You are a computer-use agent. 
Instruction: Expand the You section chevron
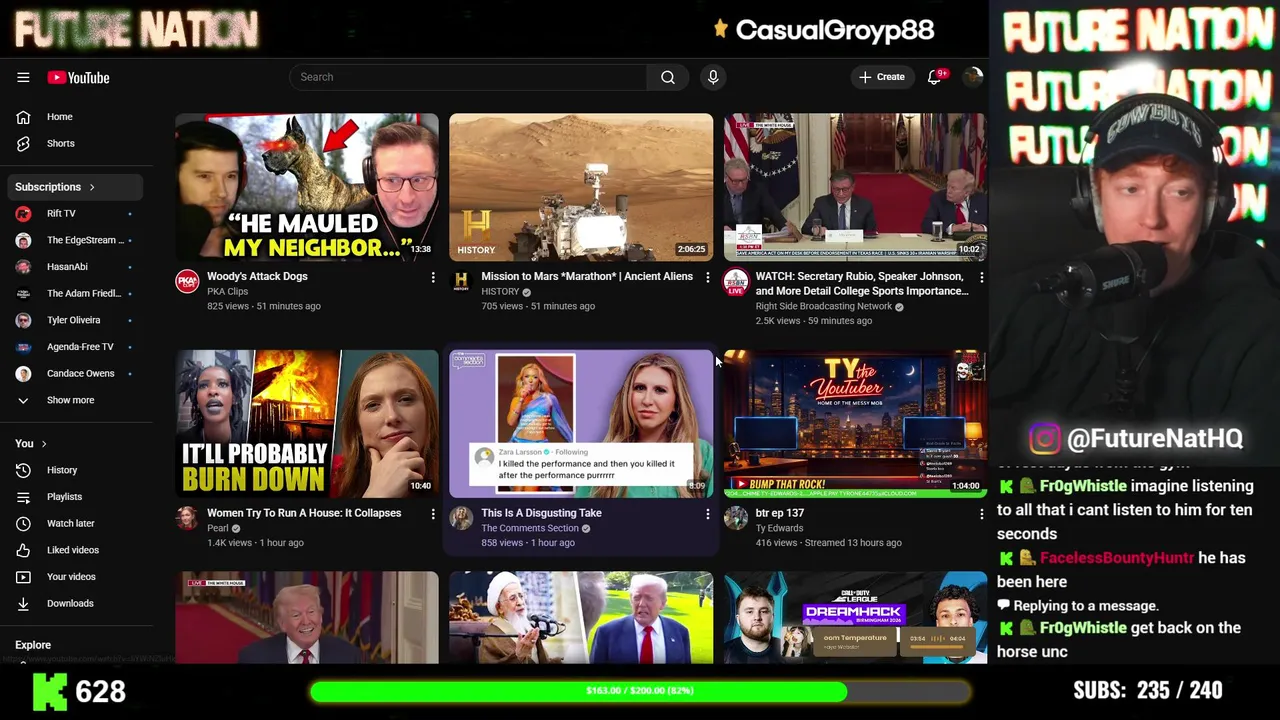pyautogui.click(x=43, y=444)
